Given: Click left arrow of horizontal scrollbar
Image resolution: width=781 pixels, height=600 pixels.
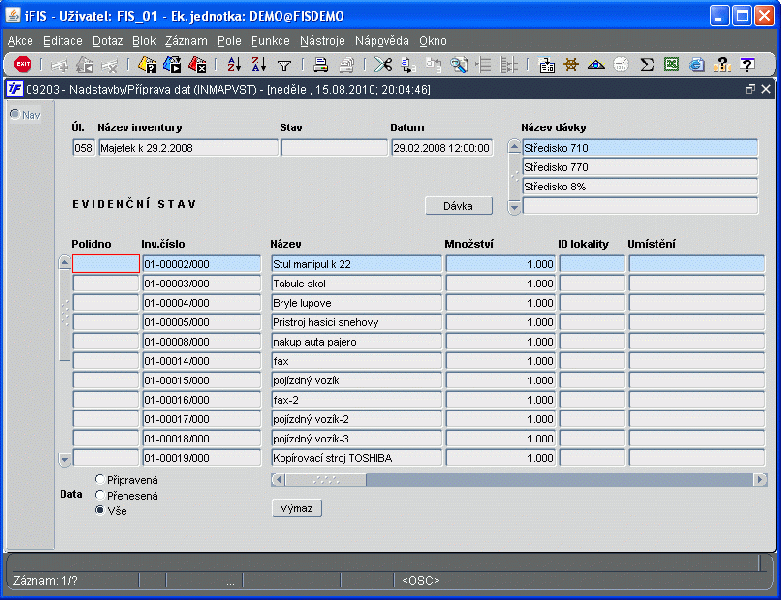Looking at the screenshot, I should (278, 480).
